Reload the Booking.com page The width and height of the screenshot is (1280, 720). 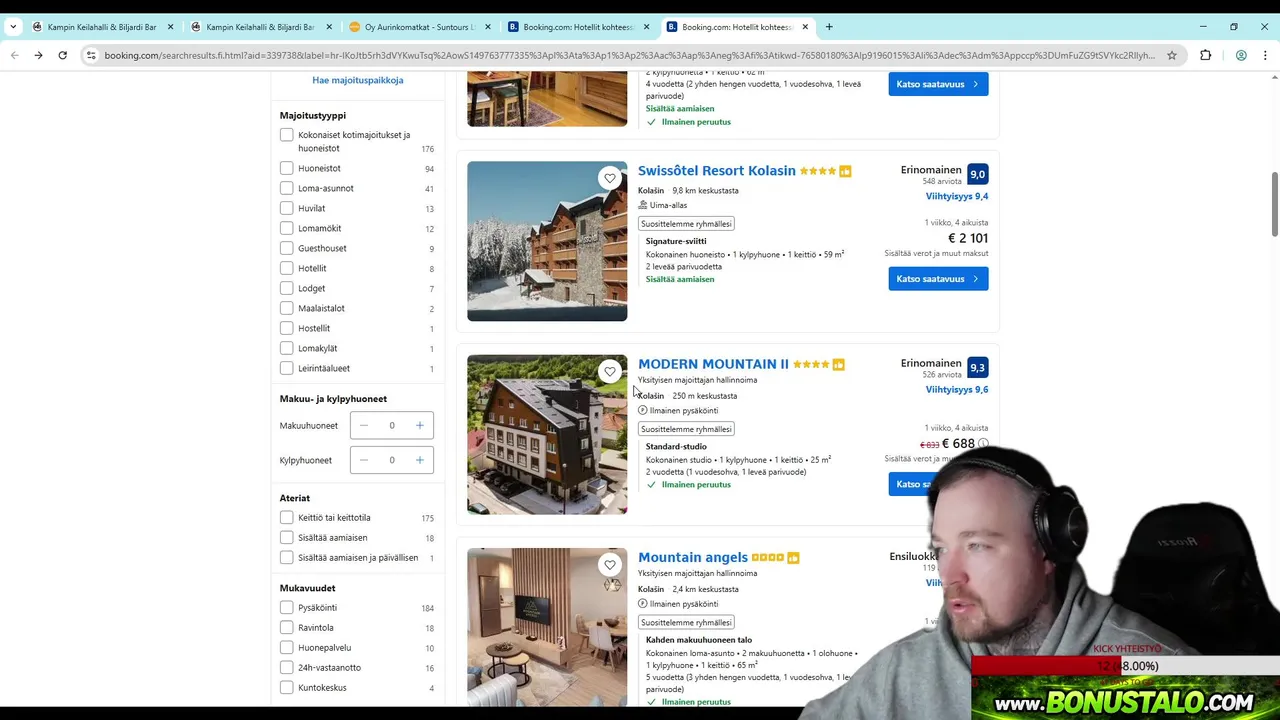pos(62,55)
